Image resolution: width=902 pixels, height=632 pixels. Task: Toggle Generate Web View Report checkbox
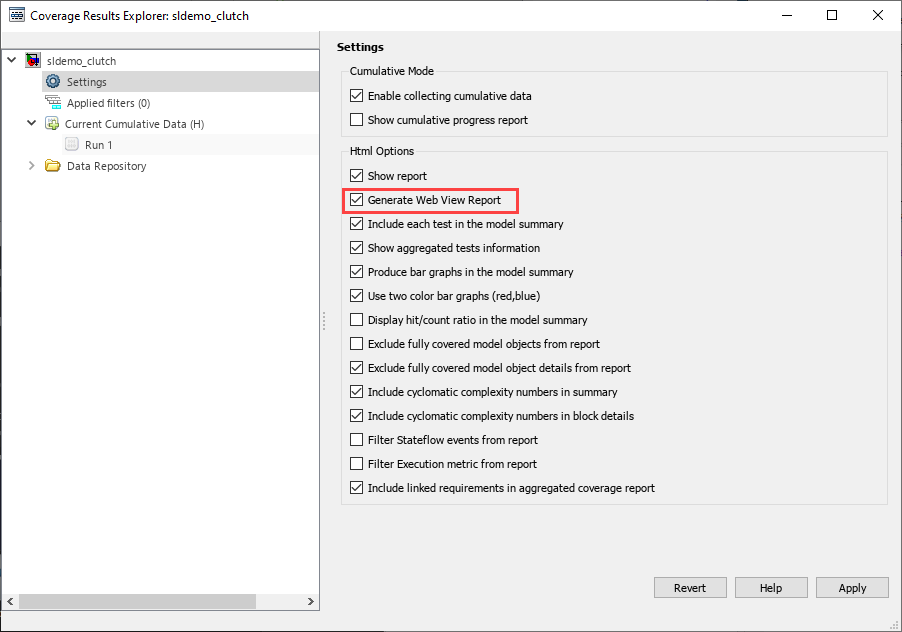[357, 200]
